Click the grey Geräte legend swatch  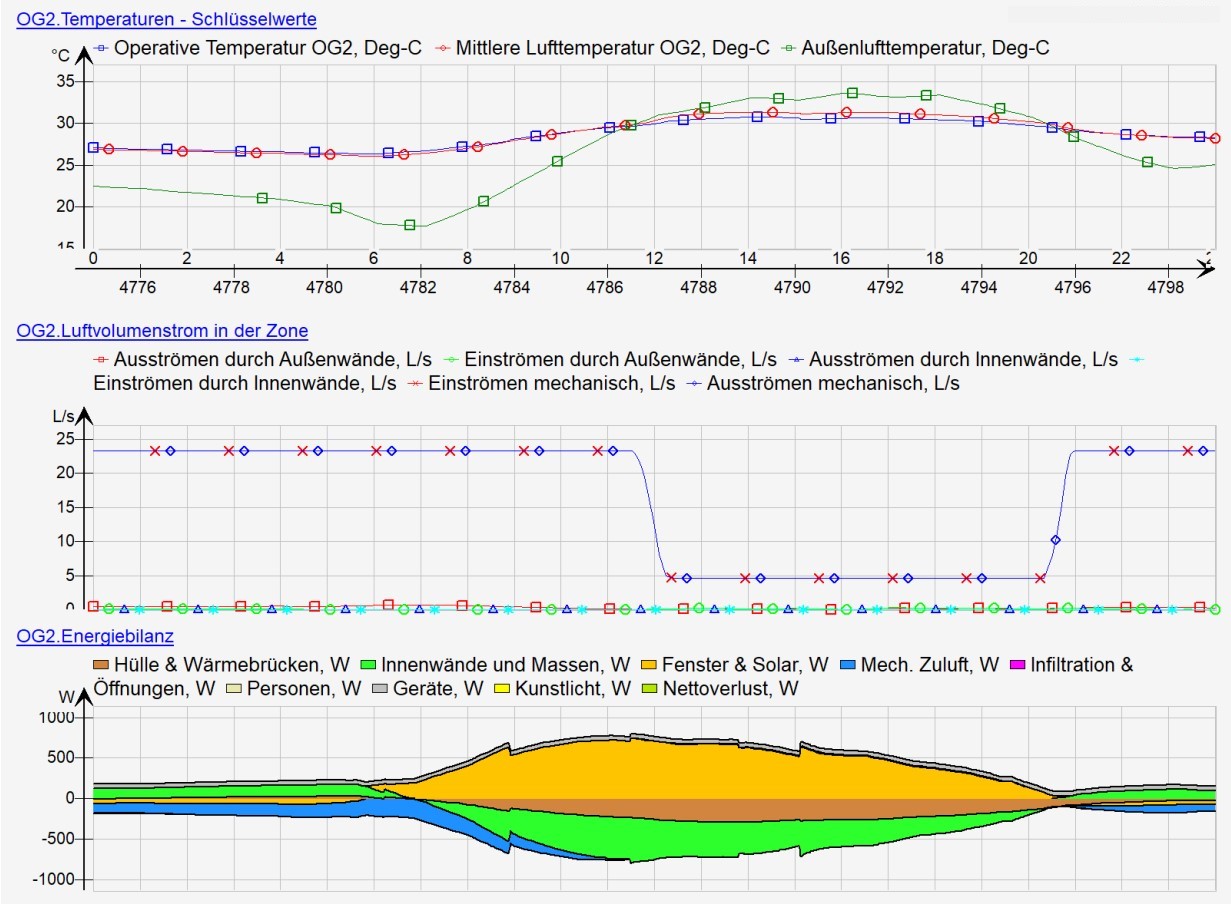tap(380, 689)
